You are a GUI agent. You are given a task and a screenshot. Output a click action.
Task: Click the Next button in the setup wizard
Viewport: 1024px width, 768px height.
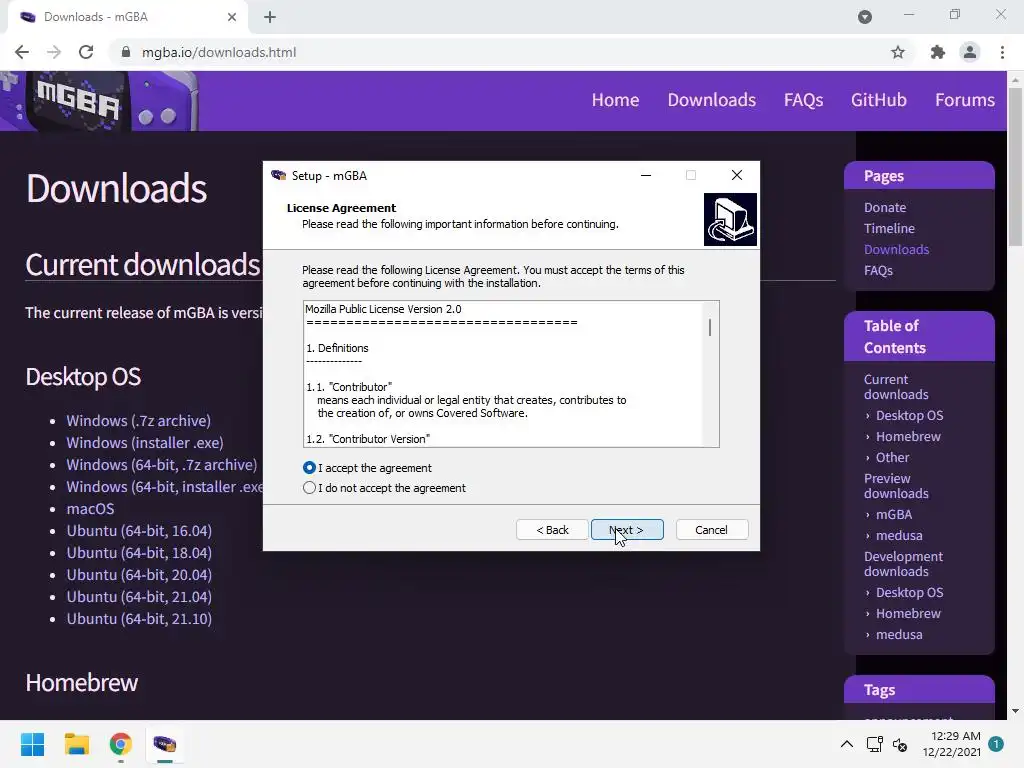627,530
